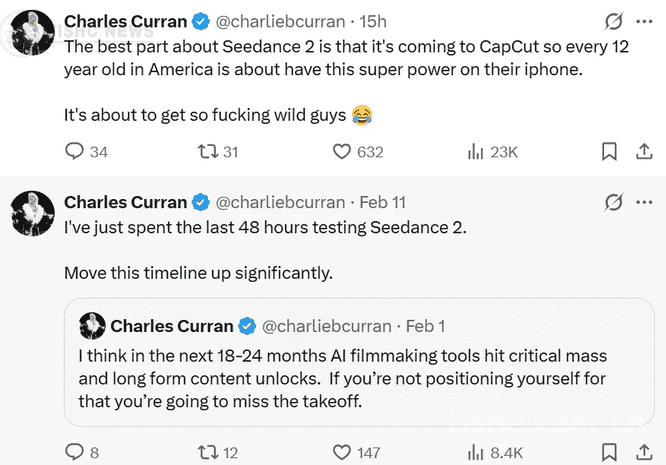Bookmark the first tweet about CapCut
The image size is (666, 465).
click(609, 152)
